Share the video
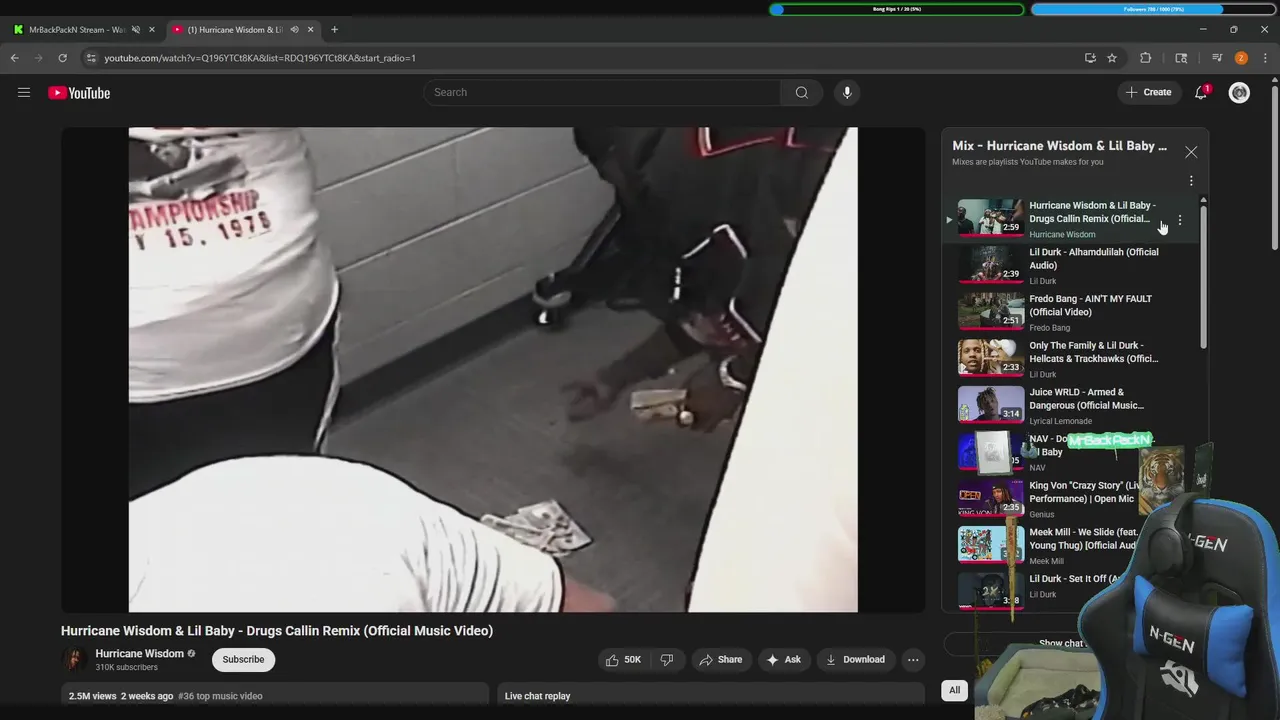Viewport: 1280px width, 720px height. pos(721,660)
